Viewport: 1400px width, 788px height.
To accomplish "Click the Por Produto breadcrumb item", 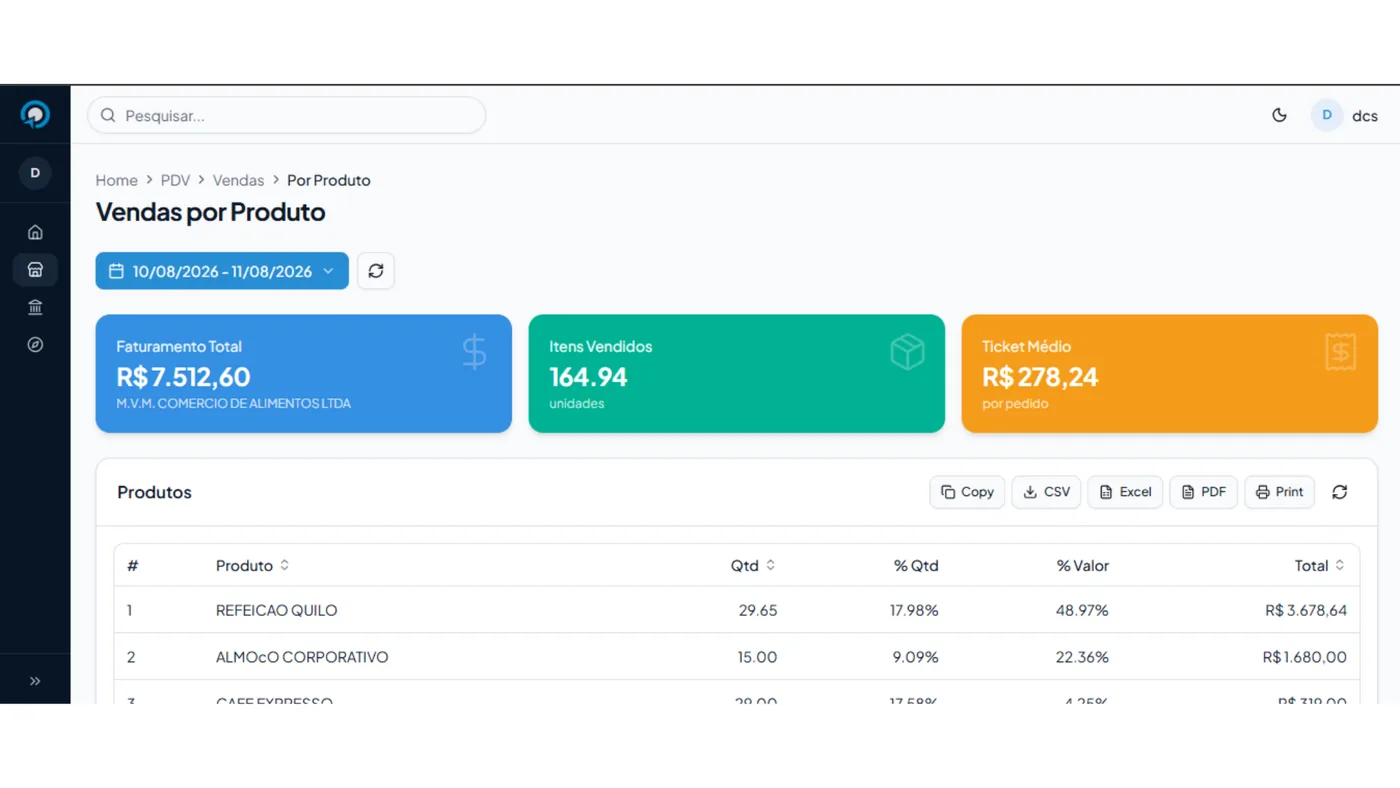I will pyautogui.click(x=329, y=180).
